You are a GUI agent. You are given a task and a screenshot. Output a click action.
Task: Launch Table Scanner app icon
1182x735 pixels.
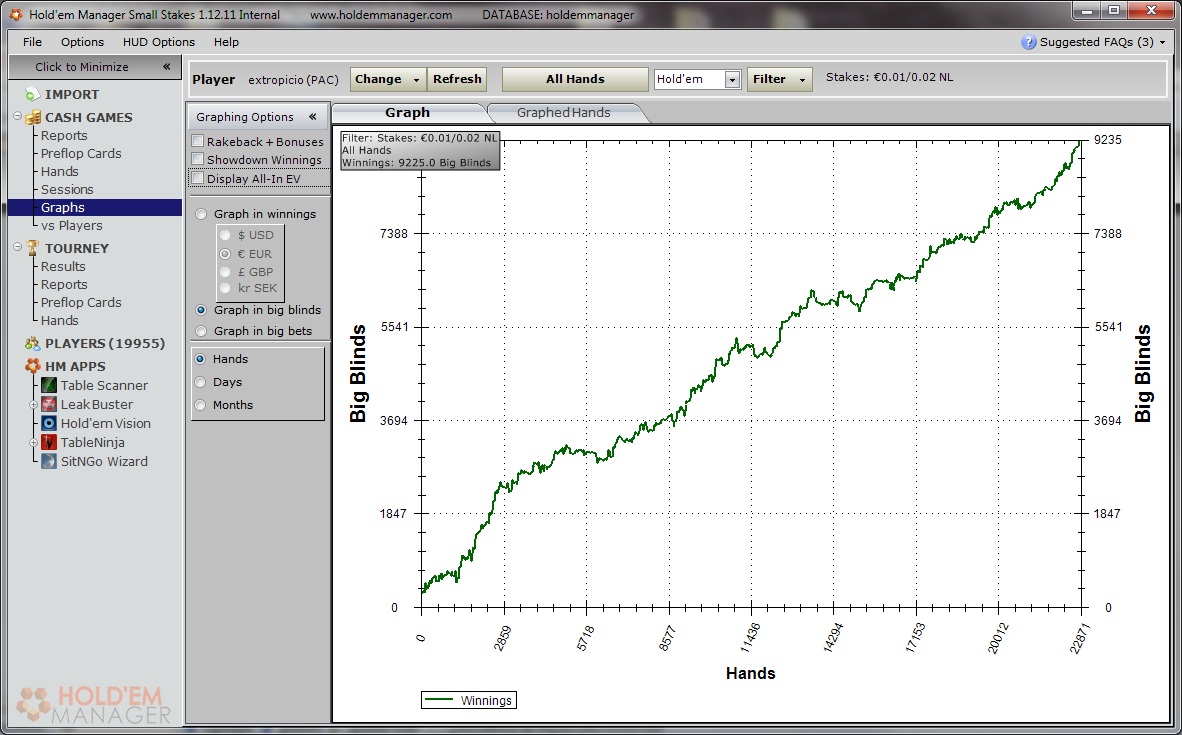pos(49,385)
